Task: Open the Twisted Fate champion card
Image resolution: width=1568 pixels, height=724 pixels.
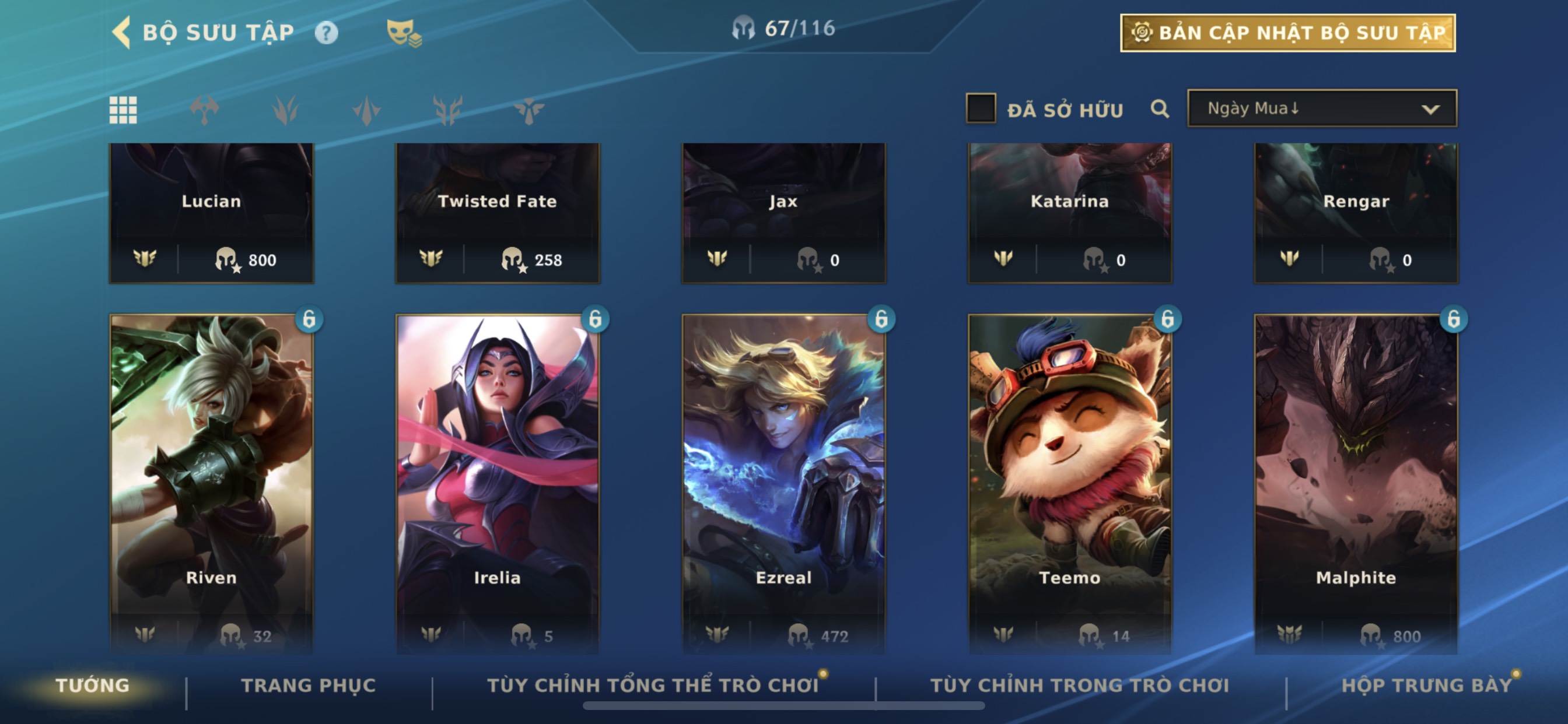Action: (498, 213)
